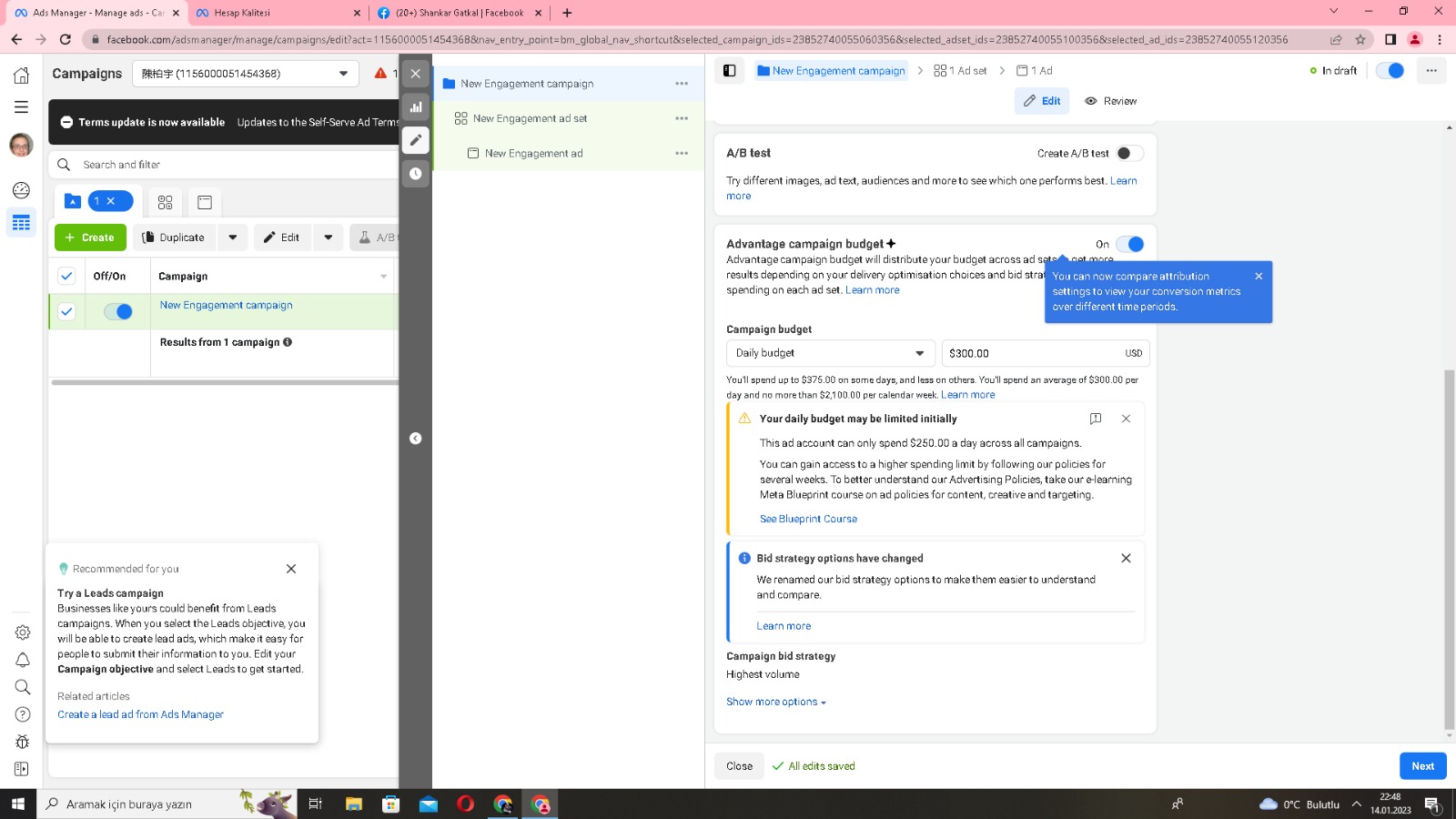The height and width of the screenshot is (819, 1456).
Task: Toggle the campaign status switch beside In draft
Action: tap(1390, 70)
